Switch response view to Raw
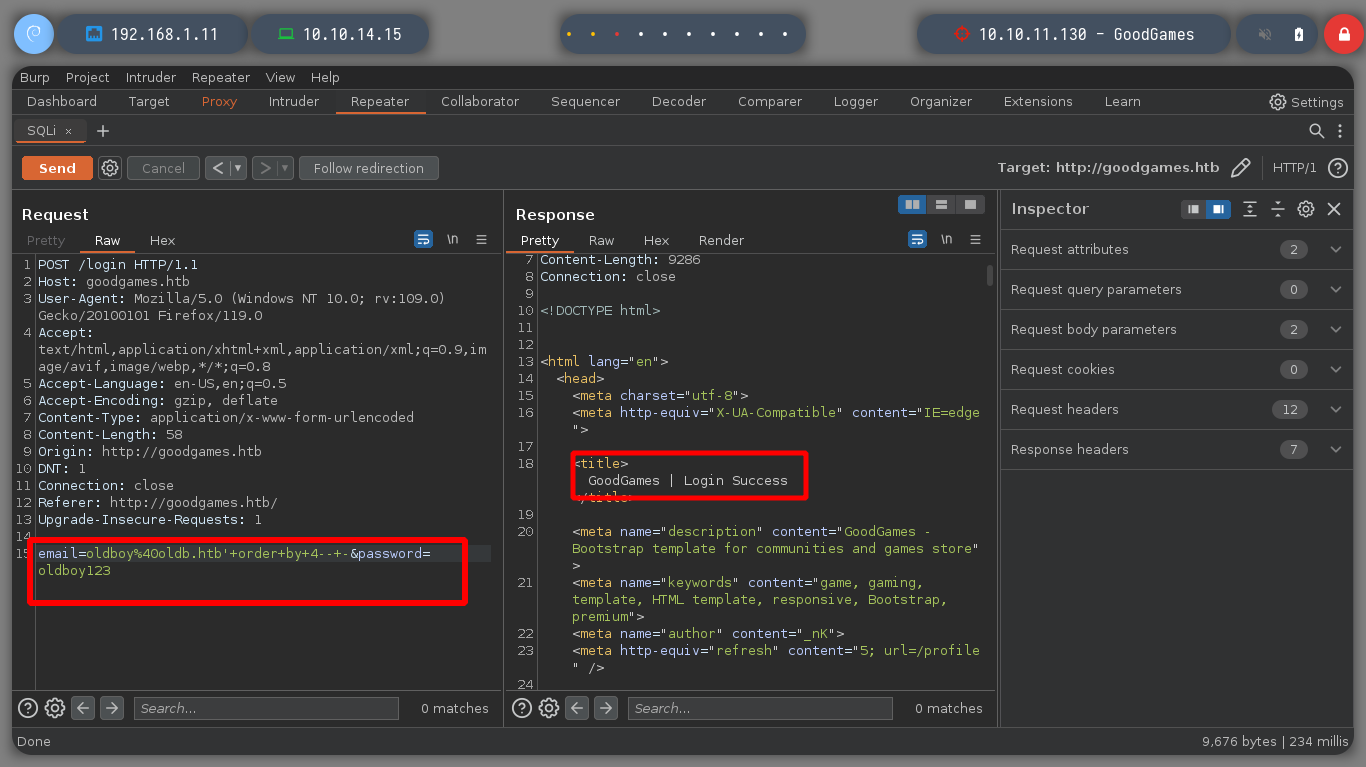 (x=601, y=240)
